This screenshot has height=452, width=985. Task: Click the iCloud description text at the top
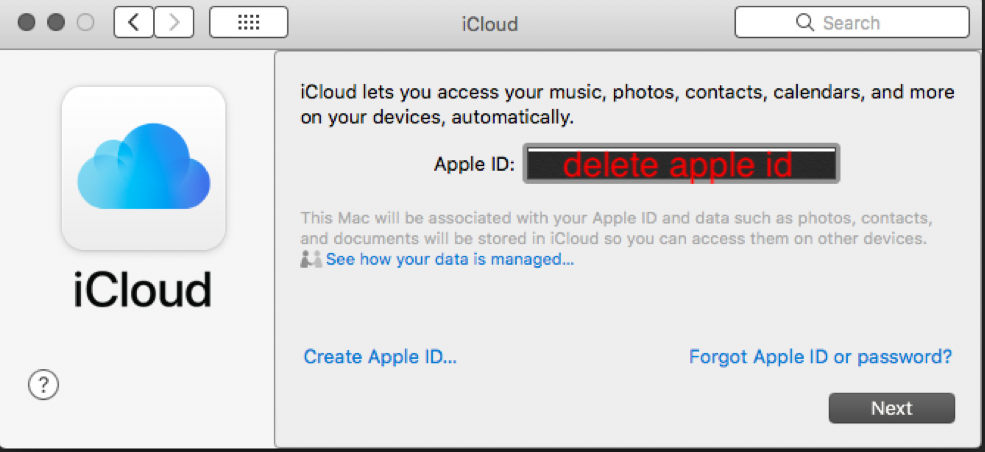coord(627,105)
